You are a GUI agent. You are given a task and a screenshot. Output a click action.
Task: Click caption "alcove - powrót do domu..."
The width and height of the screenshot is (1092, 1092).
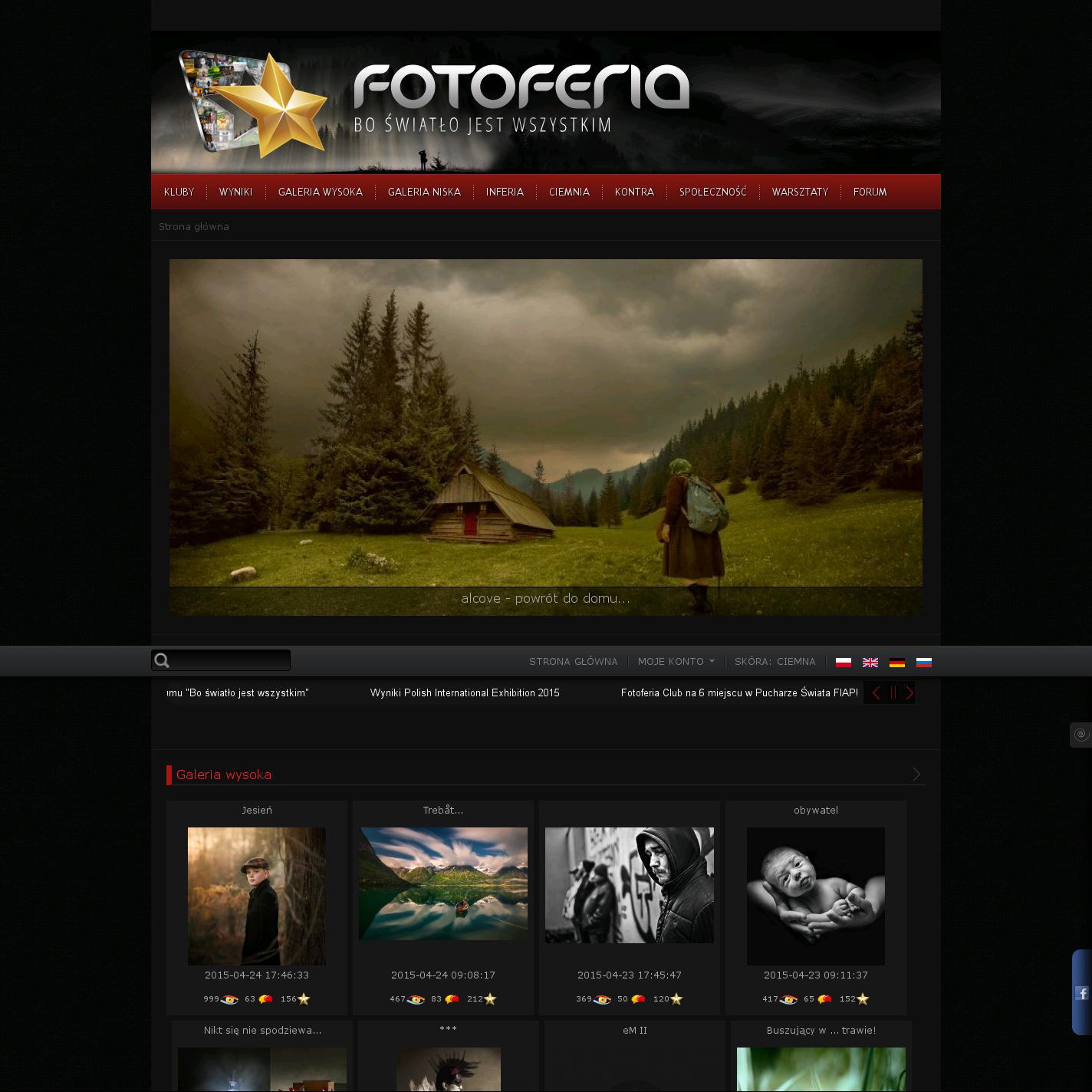(x=545, y=598)
